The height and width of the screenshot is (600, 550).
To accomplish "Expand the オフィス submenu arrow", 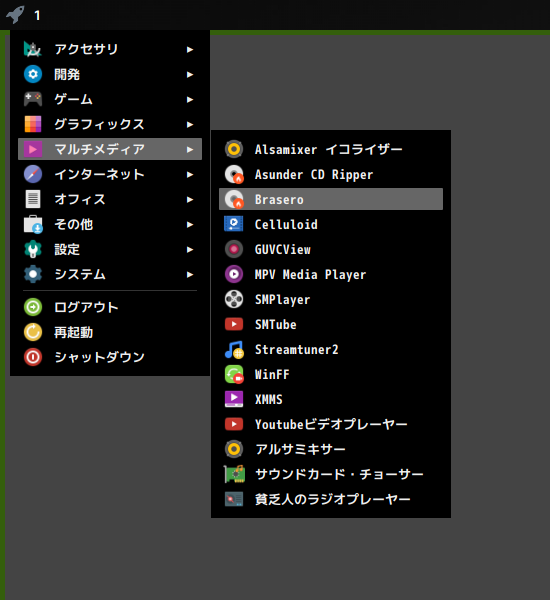I will pos(190,199).
